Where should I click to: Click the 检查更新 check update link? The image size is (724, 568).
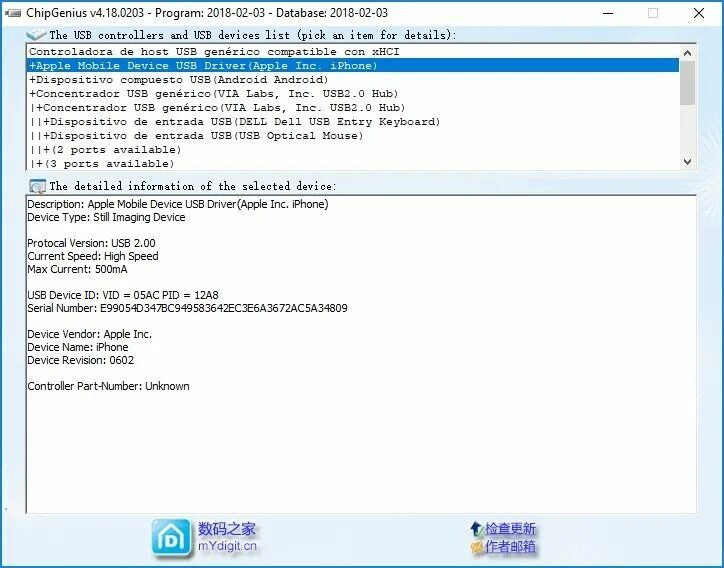[x=510, y=528]
